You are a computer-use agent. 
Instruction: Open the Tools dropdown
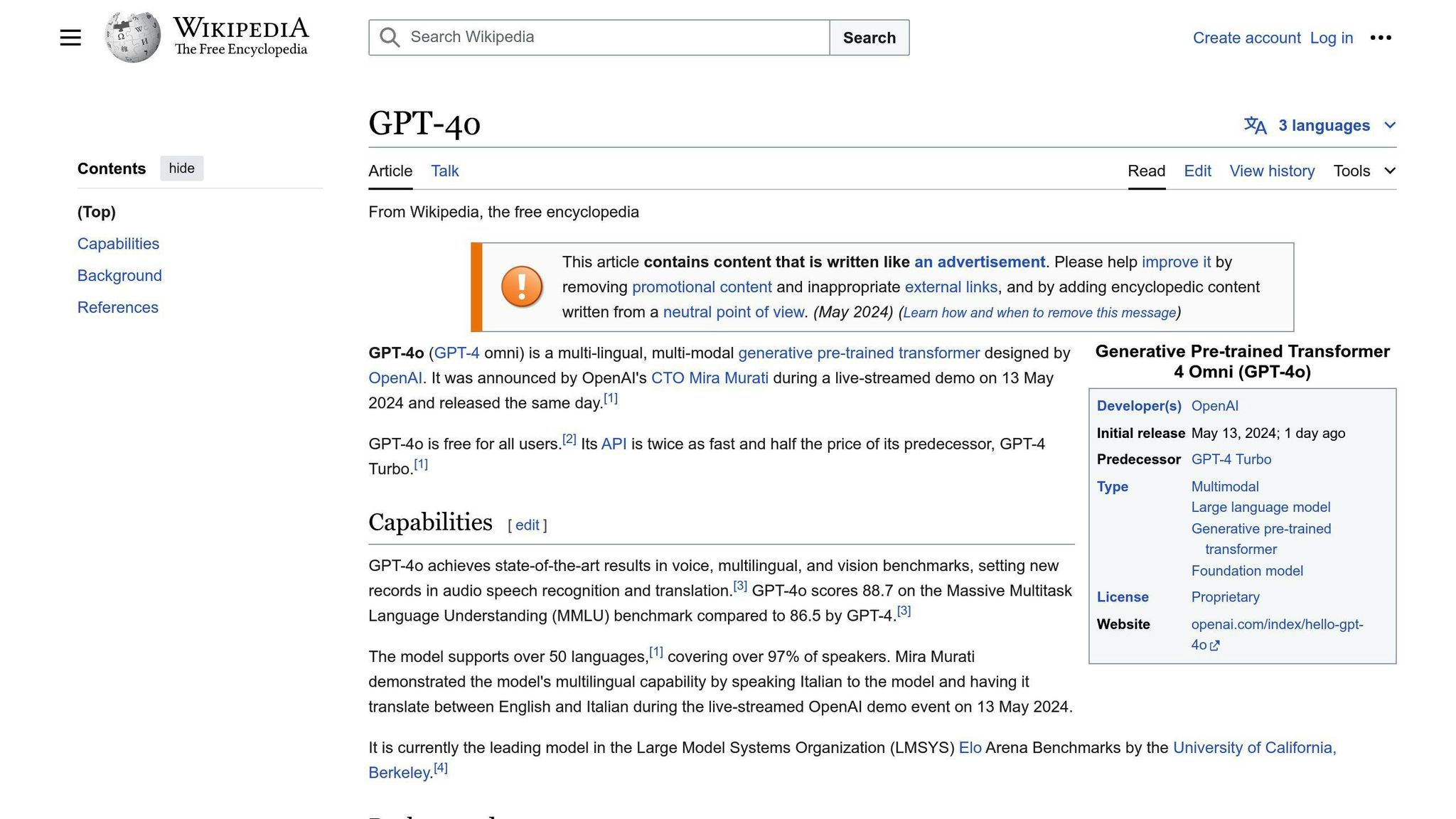click(x=1352, y=171)
